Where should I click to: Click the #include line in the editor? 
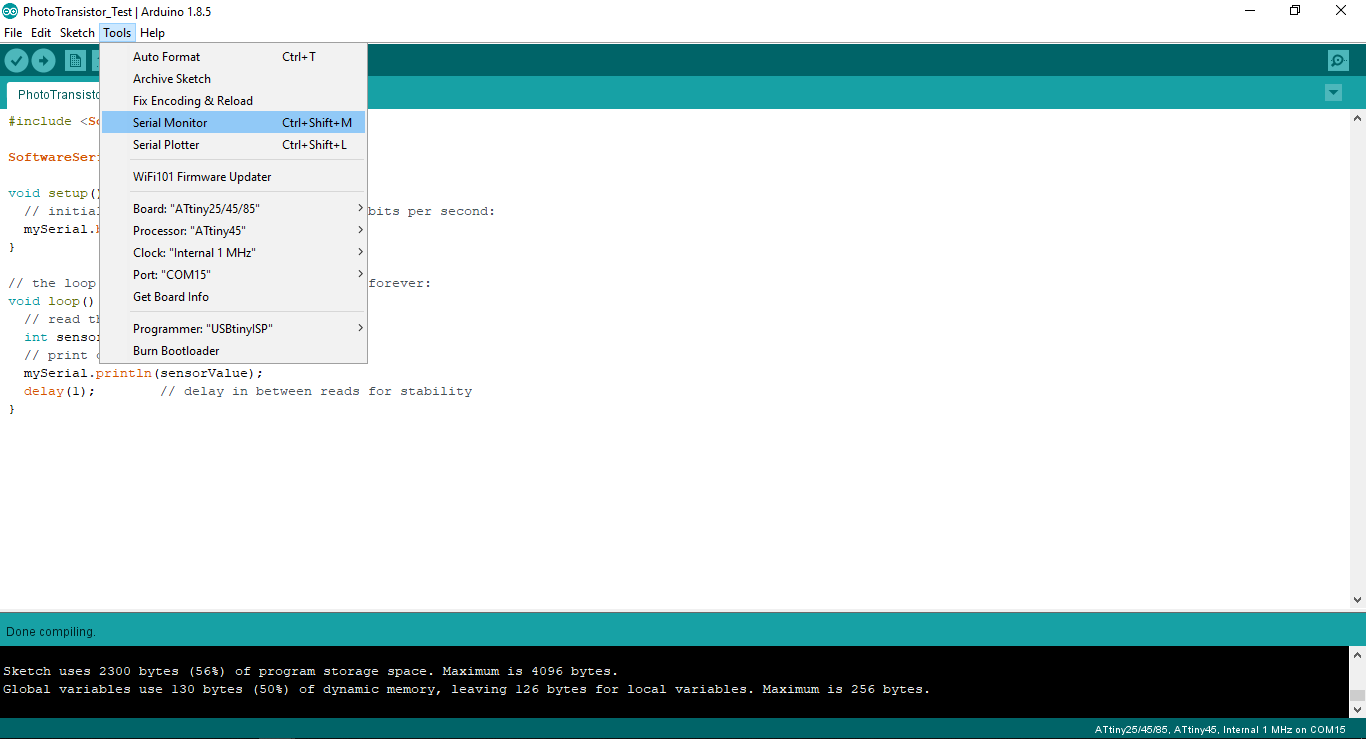pyautogui.click(x=54, y=121)
